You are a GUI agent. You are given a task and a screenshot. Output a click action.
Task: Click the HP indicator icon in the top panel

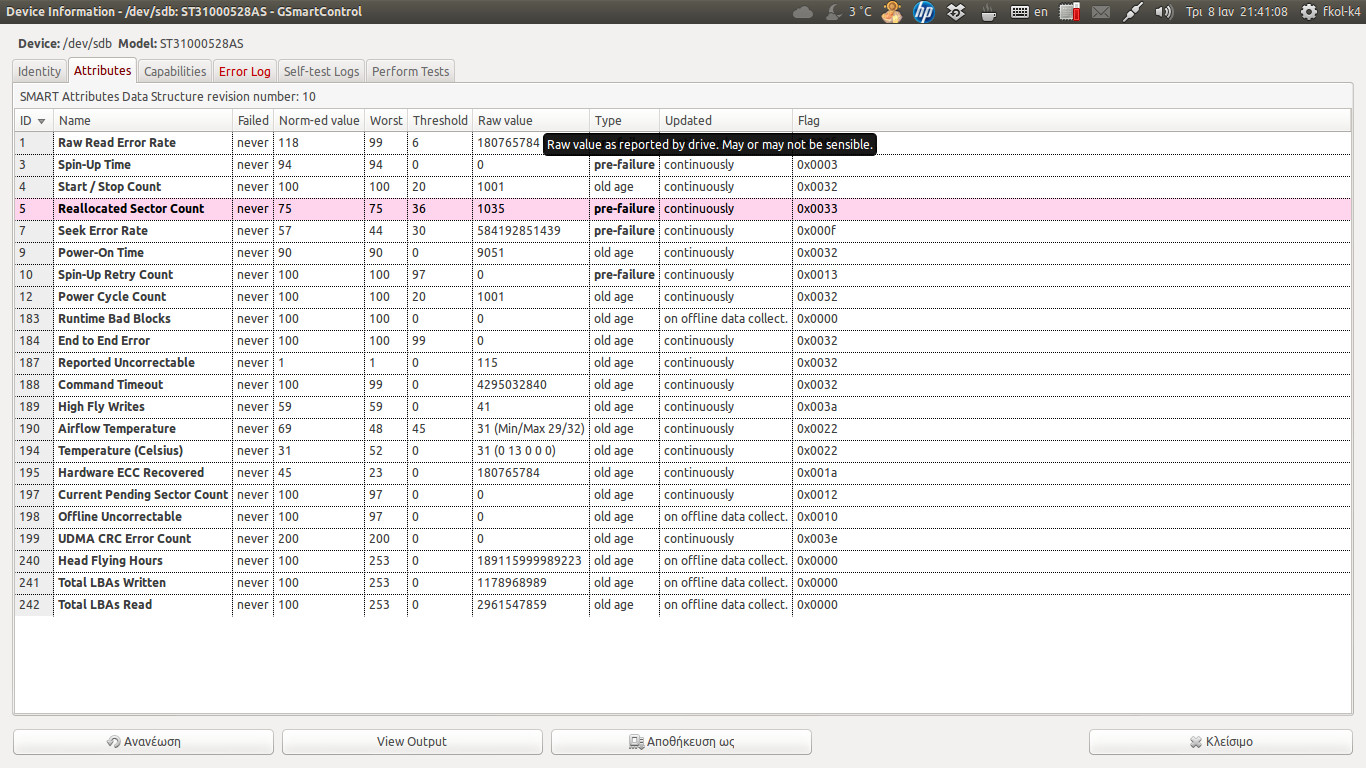pos(924,12)
